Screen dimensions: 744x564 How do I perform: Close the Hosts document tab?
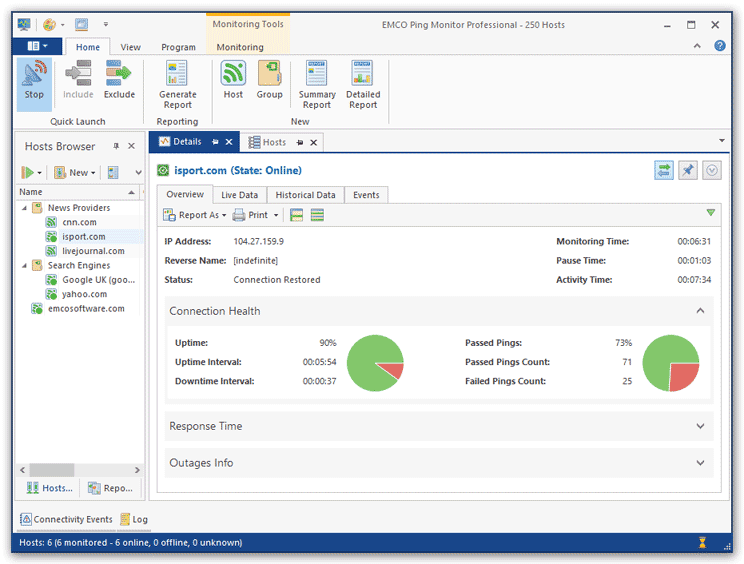(314, 142)
